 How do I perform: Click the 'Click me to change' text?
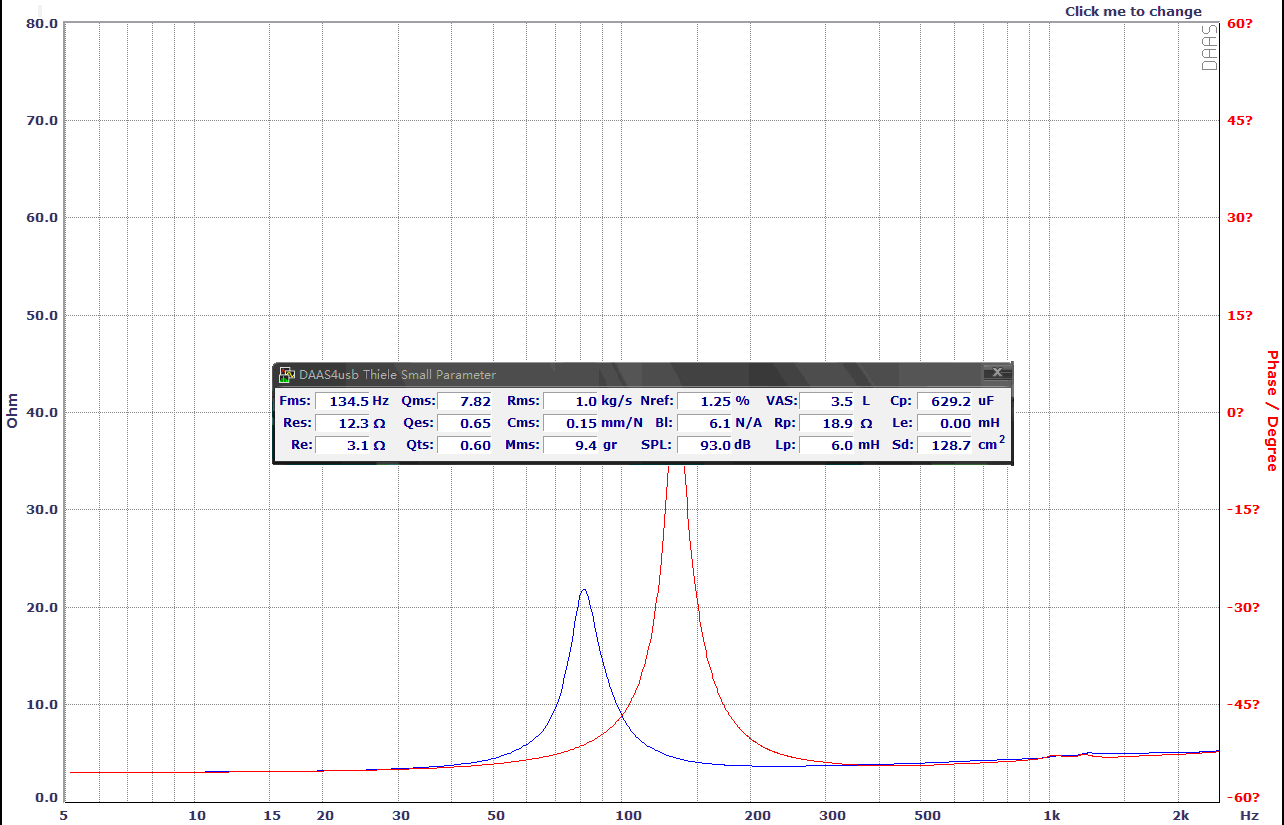click(x=1133, y=12)
